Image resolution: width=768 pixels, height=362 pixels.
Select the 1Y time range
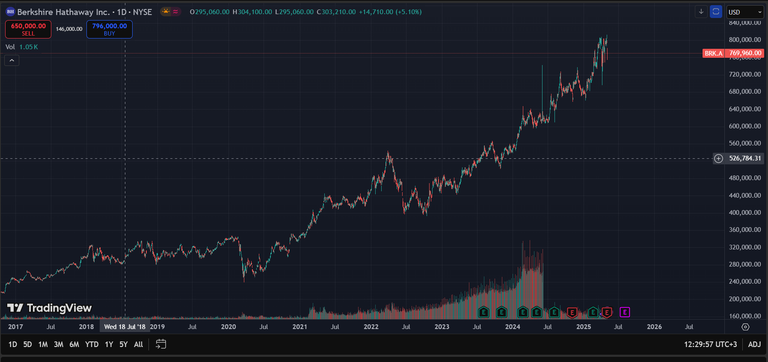(x=109, y=344)
